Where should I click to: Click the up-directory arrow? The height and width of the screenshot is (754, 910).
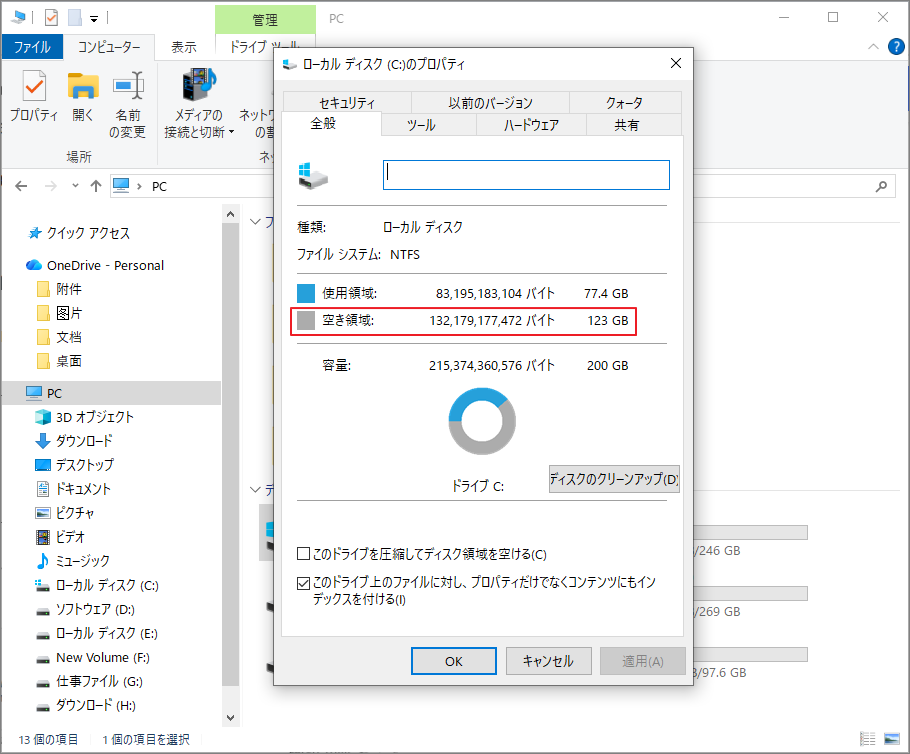[x=96, y=186]
